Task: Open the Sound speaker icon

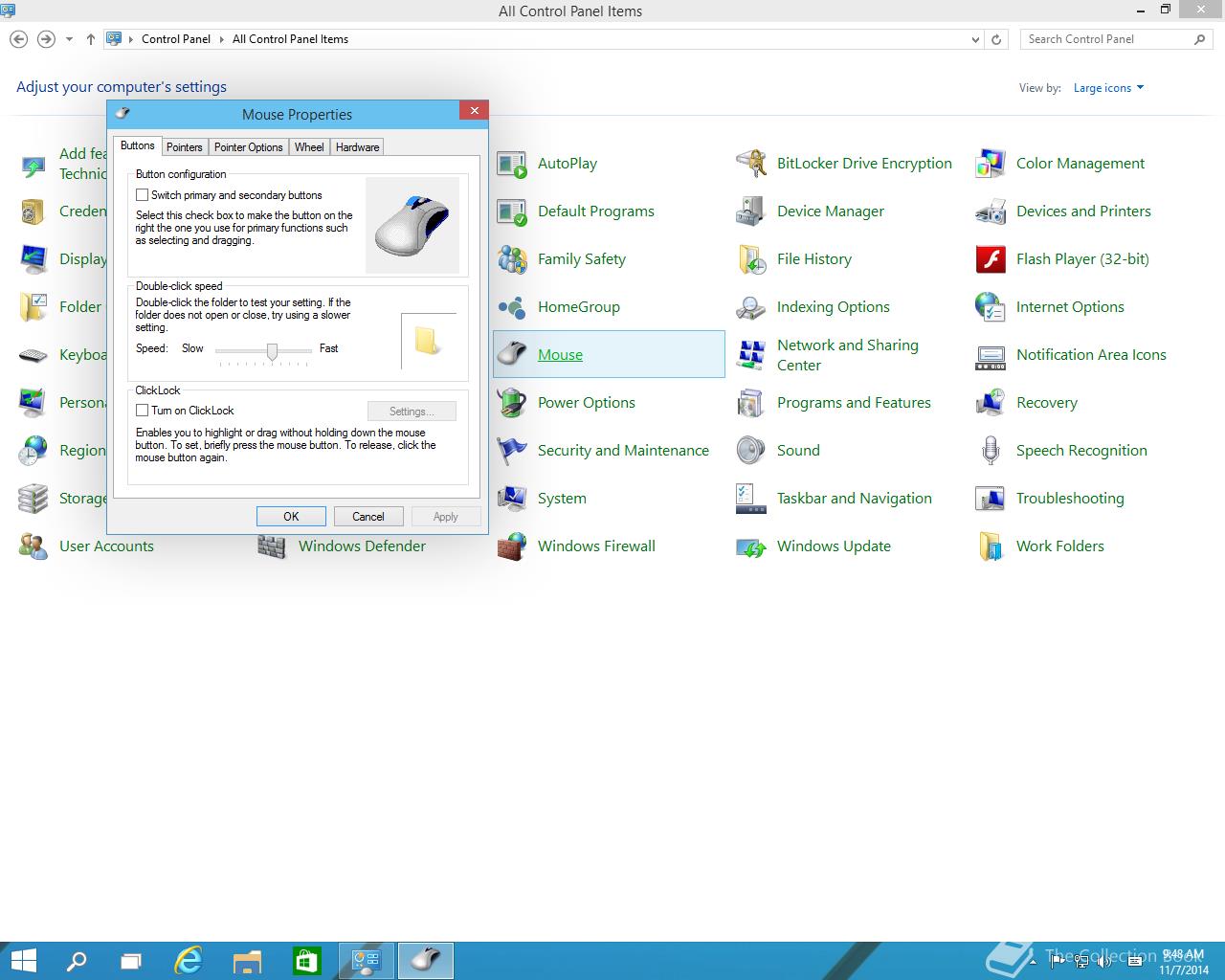Action: tap(751, 451)
